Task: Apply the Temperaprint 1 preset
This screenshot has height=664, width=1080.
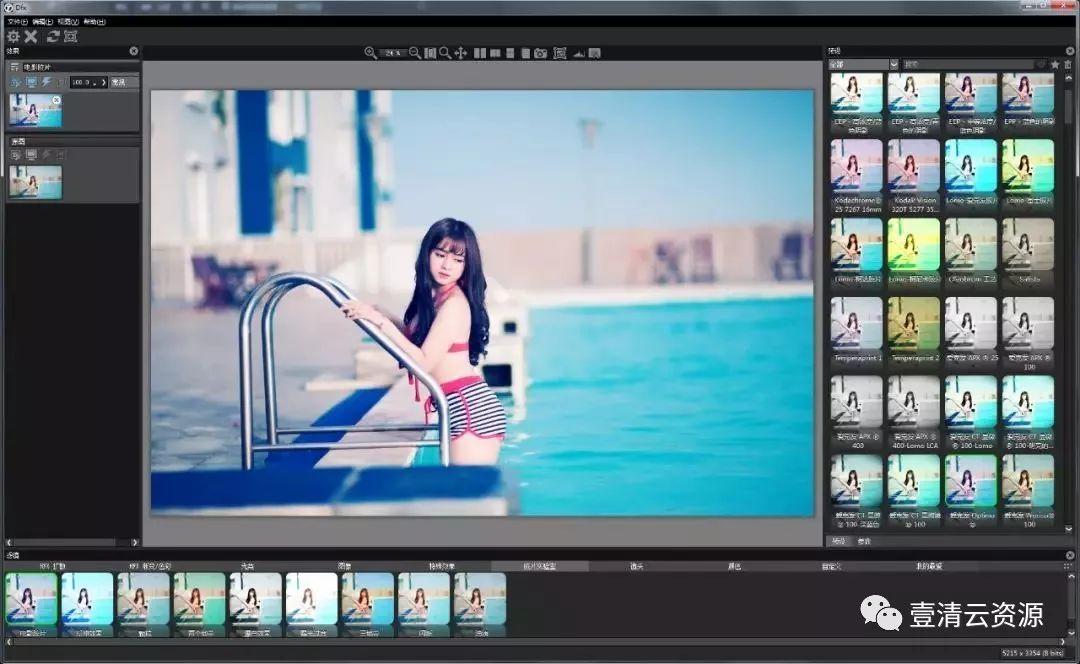Action: [x=857, y=329]
